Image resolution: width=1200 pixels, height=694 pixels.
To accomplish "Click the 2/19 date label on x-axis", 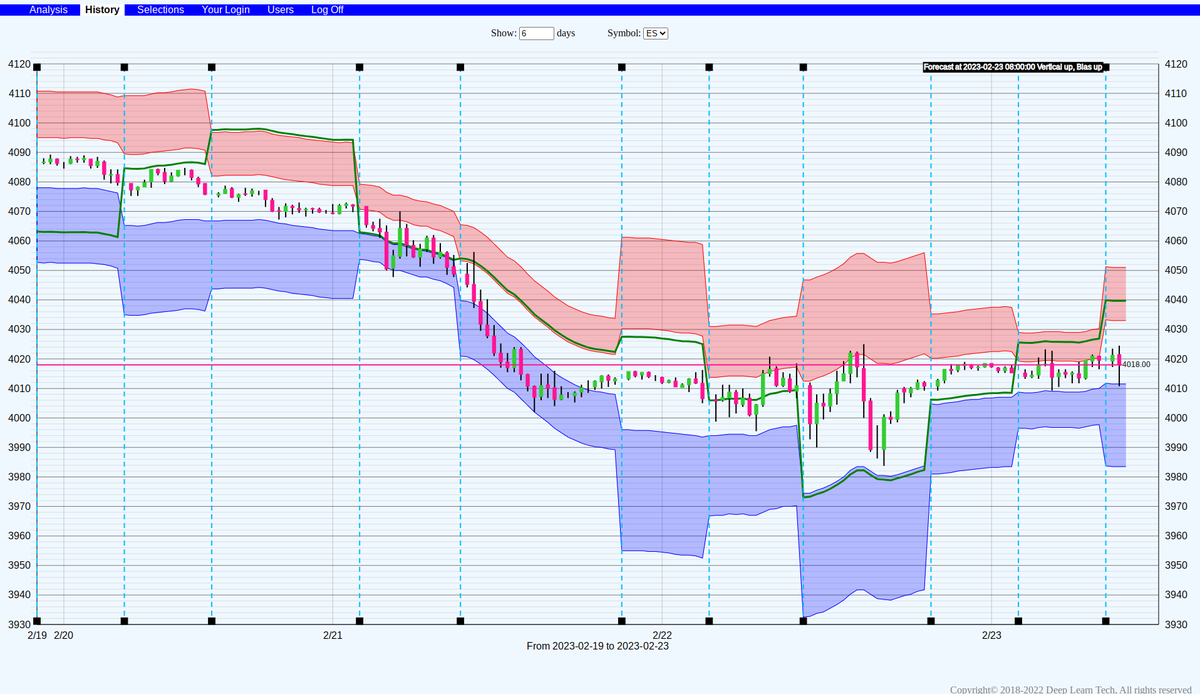I will pos(37,635).
